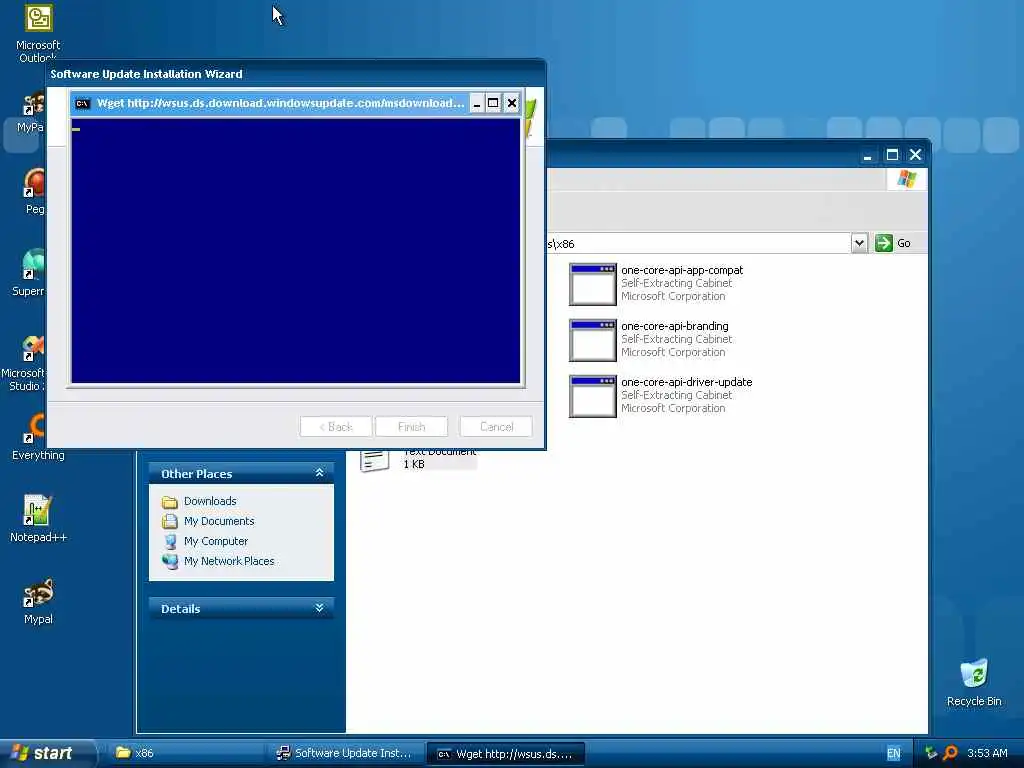
Task: Click the Wget console title bar text
Action: pos(281,103)
